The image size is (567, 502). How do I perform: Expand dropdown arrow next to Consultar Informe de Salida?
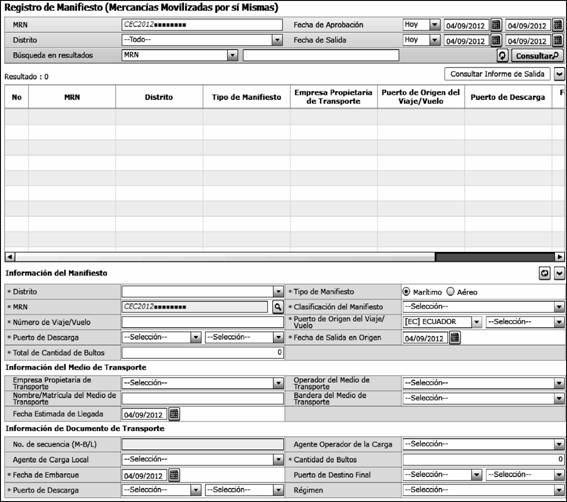pyautogui.click(x=559, y=74)
